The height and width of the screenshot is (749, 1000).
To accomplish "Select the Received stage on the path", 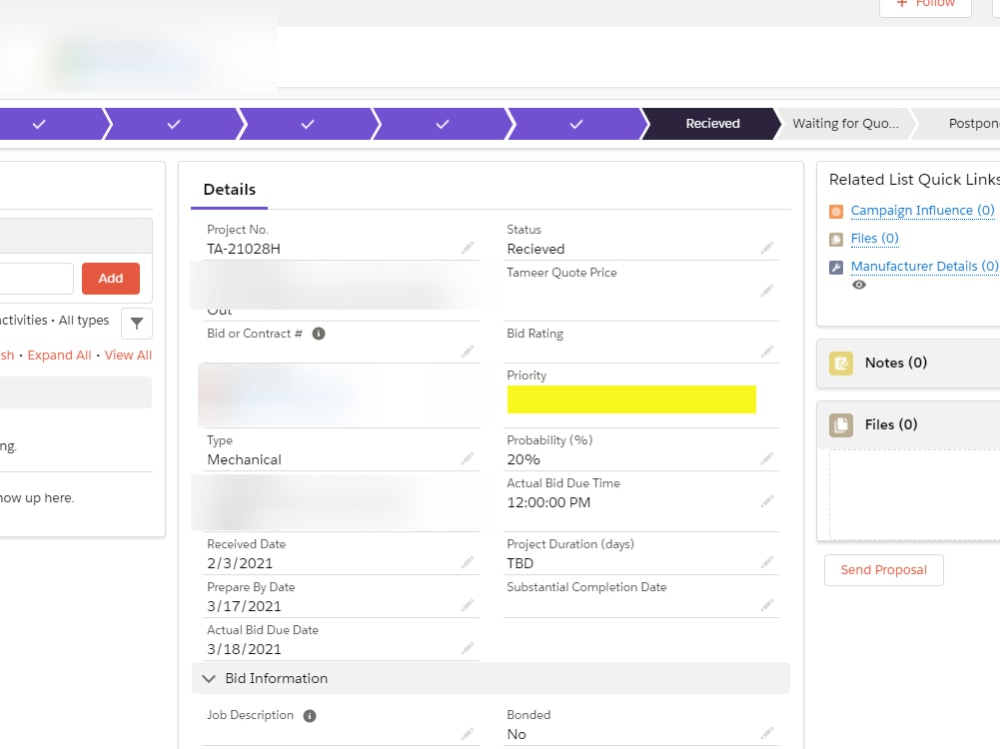I will point(711,123).
